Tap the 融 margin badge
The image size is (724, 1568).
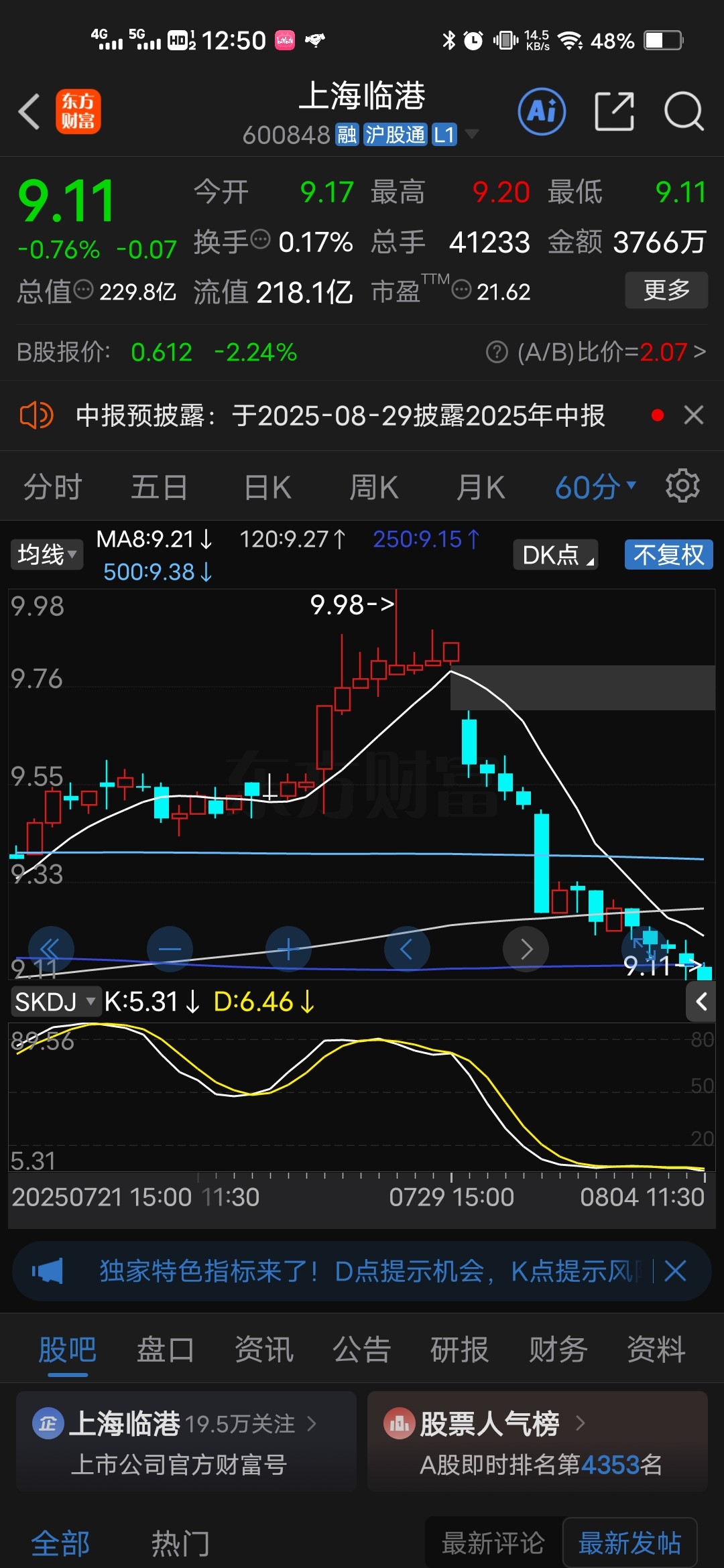[347, 135]
